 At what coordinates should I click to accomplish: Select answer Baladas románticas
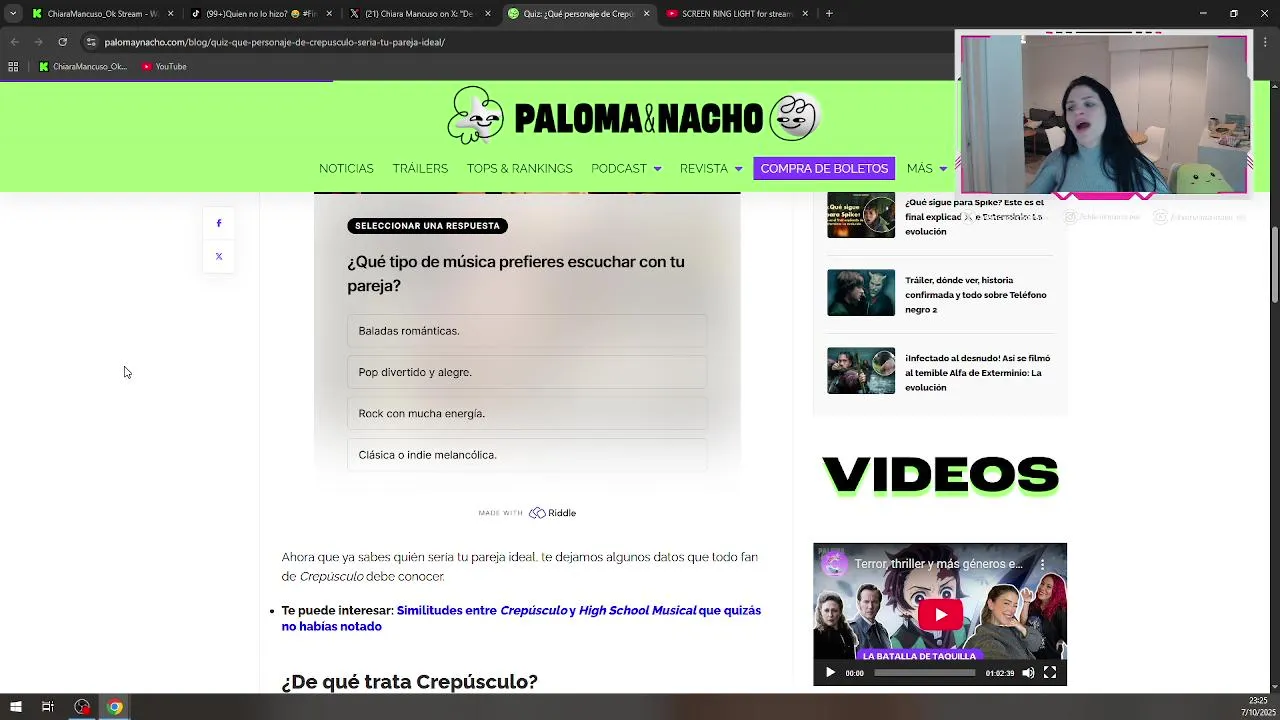(527, 331)
